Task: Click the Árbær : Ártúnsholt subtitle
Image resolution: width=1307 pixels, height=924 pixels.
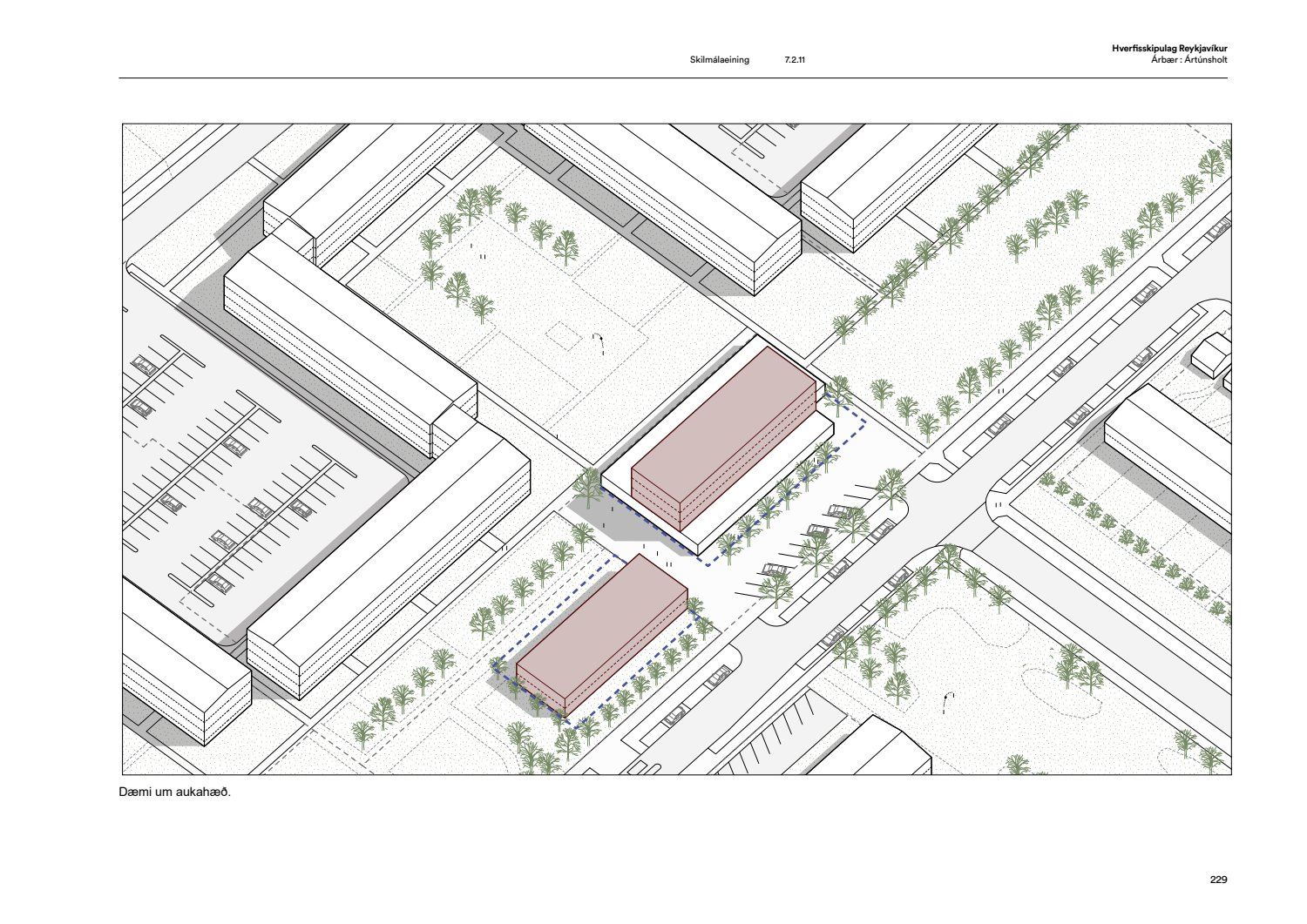Action: click(1188, 60)
